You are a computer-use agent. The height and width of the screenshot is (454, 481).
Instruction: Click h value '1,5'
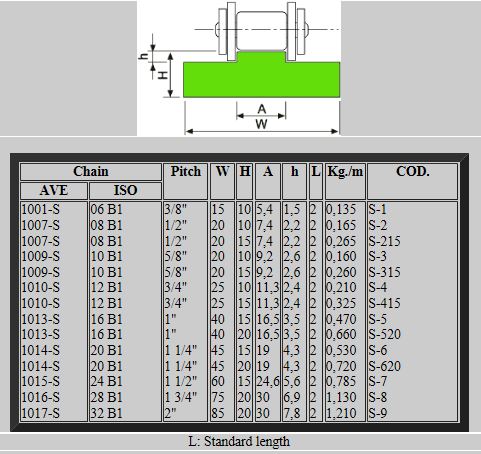(x=292, y=209)
